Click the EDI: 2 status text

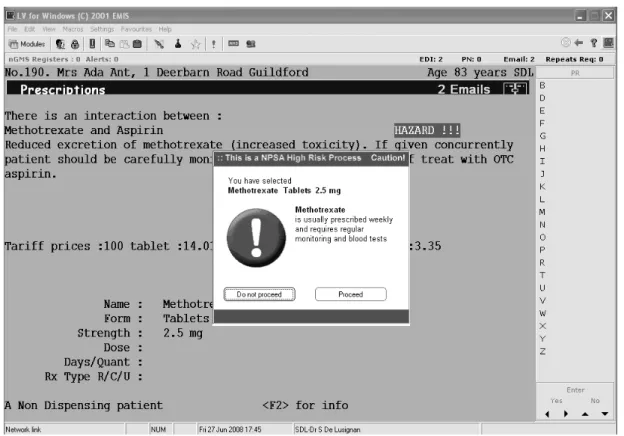[x=431, y=59]
